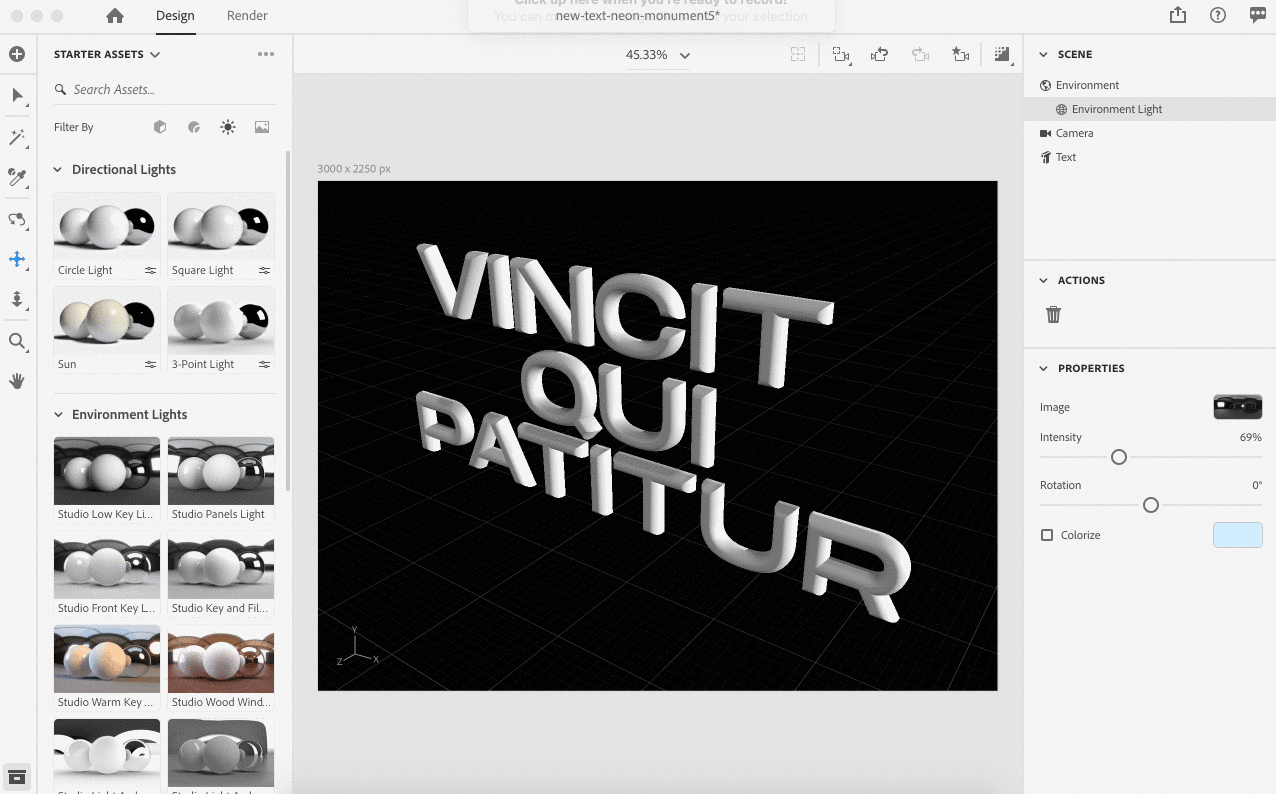Collapse the Actions panel
Viewport: 1276px width, 794px height.
point(1044,280)
